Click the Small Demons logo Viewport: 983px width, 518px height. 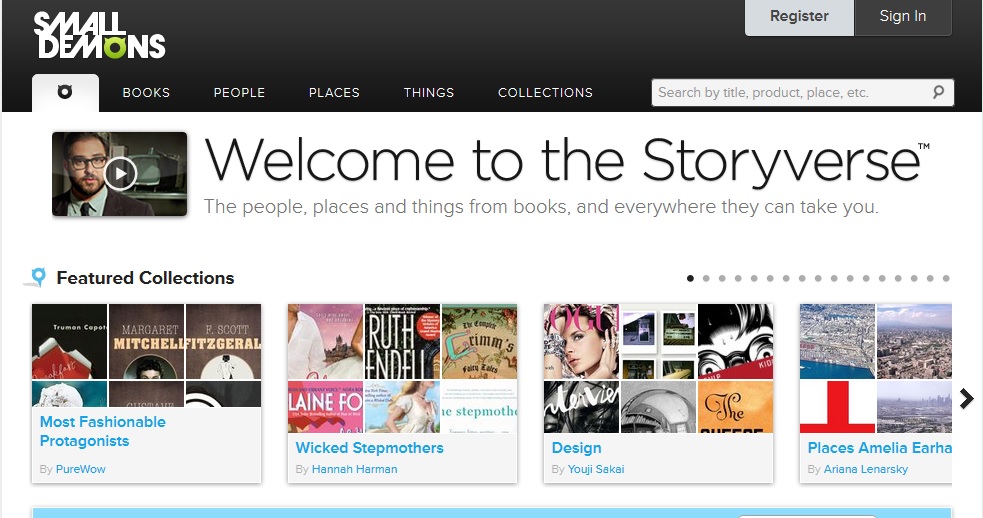click(99, 36)
